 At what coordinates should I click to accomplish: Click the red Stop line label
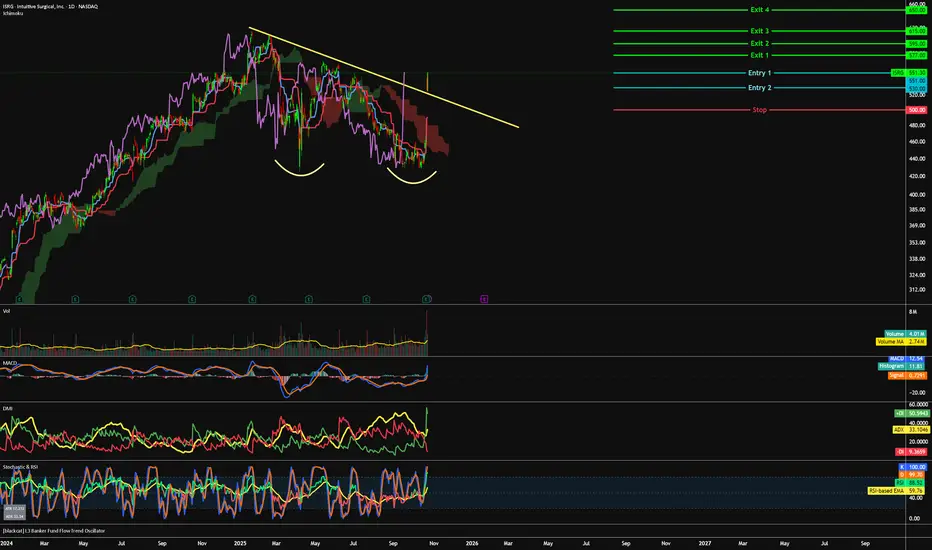coord(759,109)
